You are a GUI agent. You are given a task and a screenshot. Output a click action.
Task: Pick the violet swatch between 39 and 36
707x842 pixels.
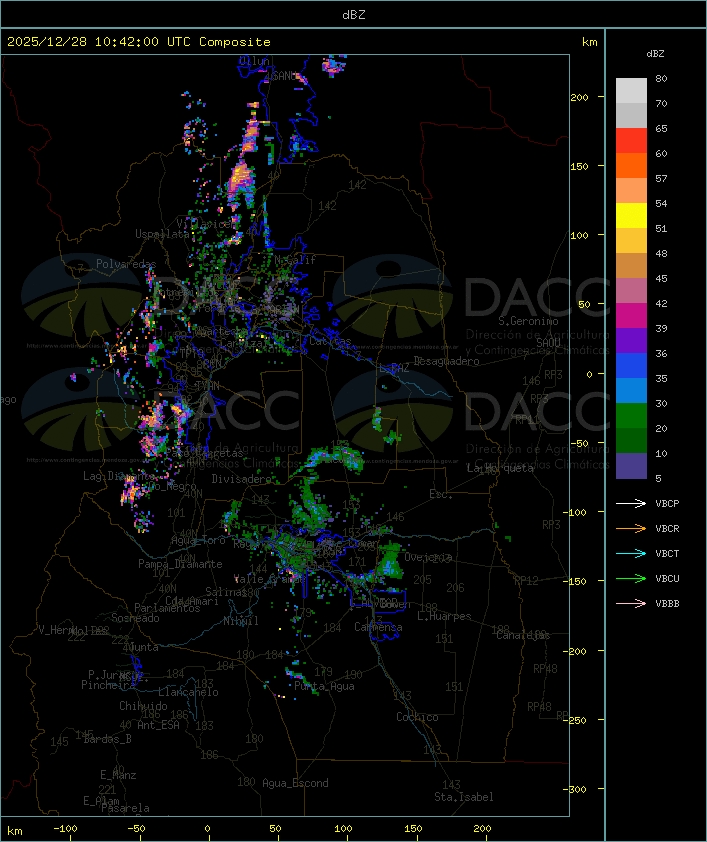click(631, 340)
